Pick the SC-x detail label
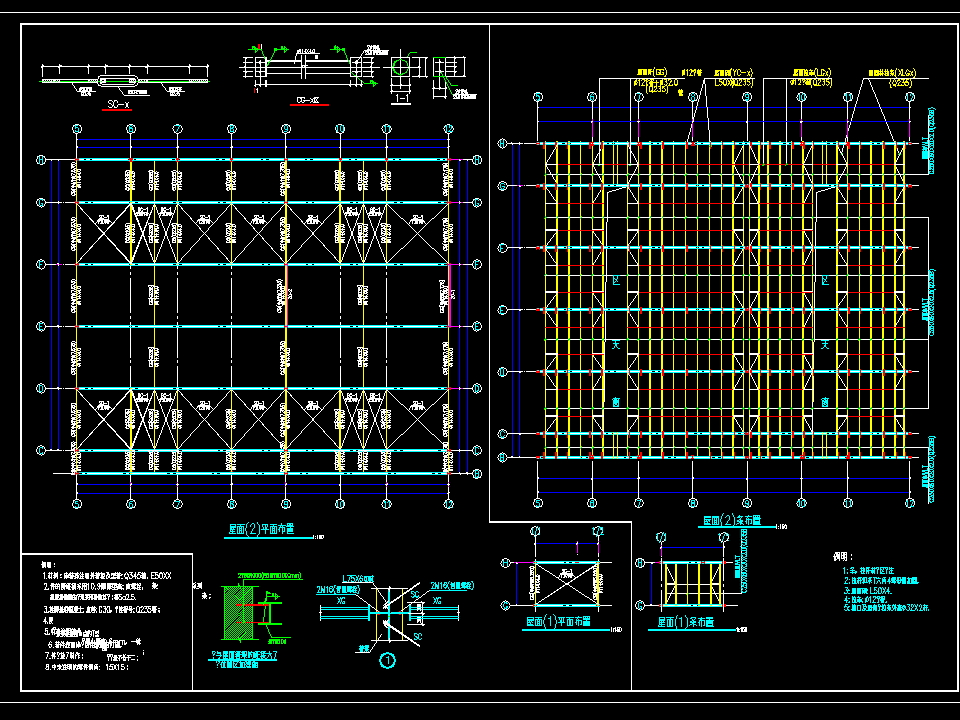960x720 pixels. tap(118, 105)
